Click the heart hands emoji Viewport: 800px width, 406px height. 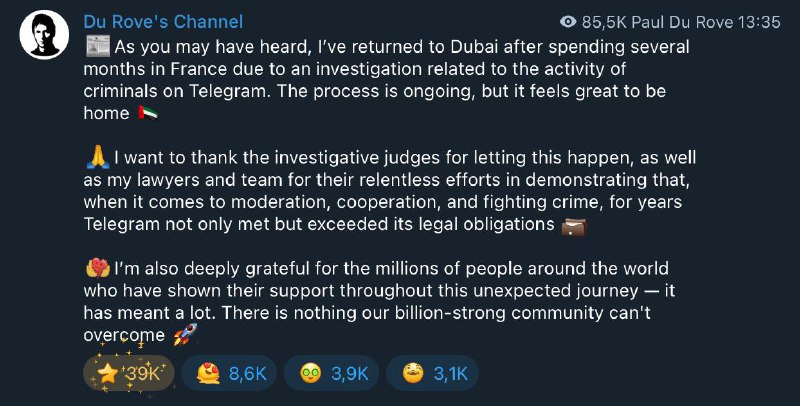[98, 268]
